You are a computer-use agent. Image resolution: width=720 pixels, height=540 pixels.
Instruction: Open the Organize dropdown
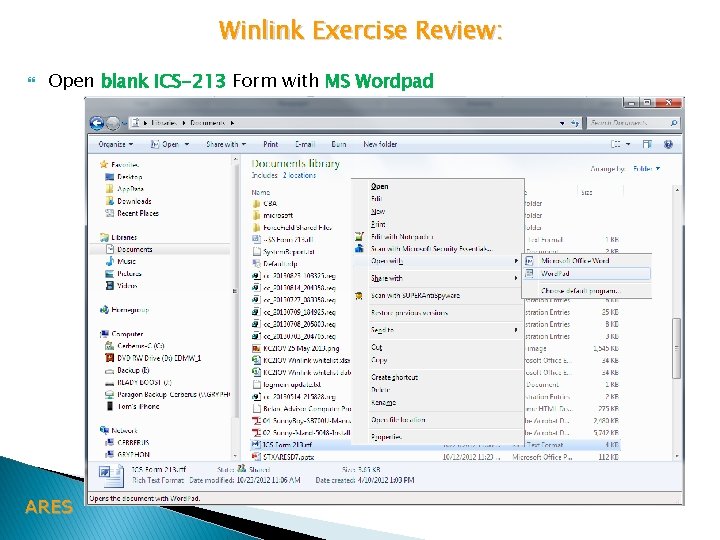(x=116, y=144)
